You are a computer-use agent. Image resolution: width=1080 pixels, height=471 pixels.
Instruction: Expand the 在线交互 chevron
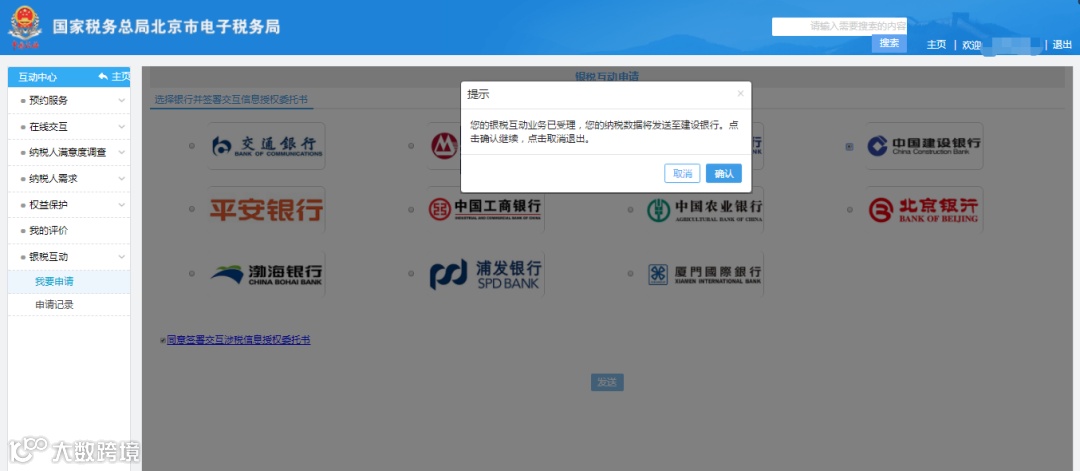tap(121, 127)
